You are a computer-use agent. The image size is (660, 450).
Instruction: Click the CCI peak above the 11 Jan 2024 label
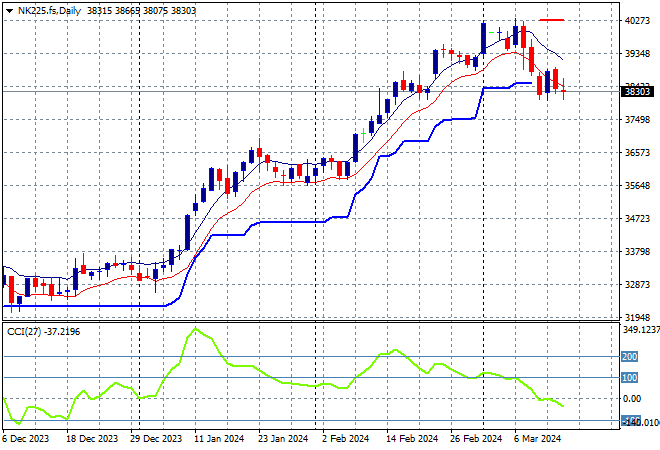[195, 329]
